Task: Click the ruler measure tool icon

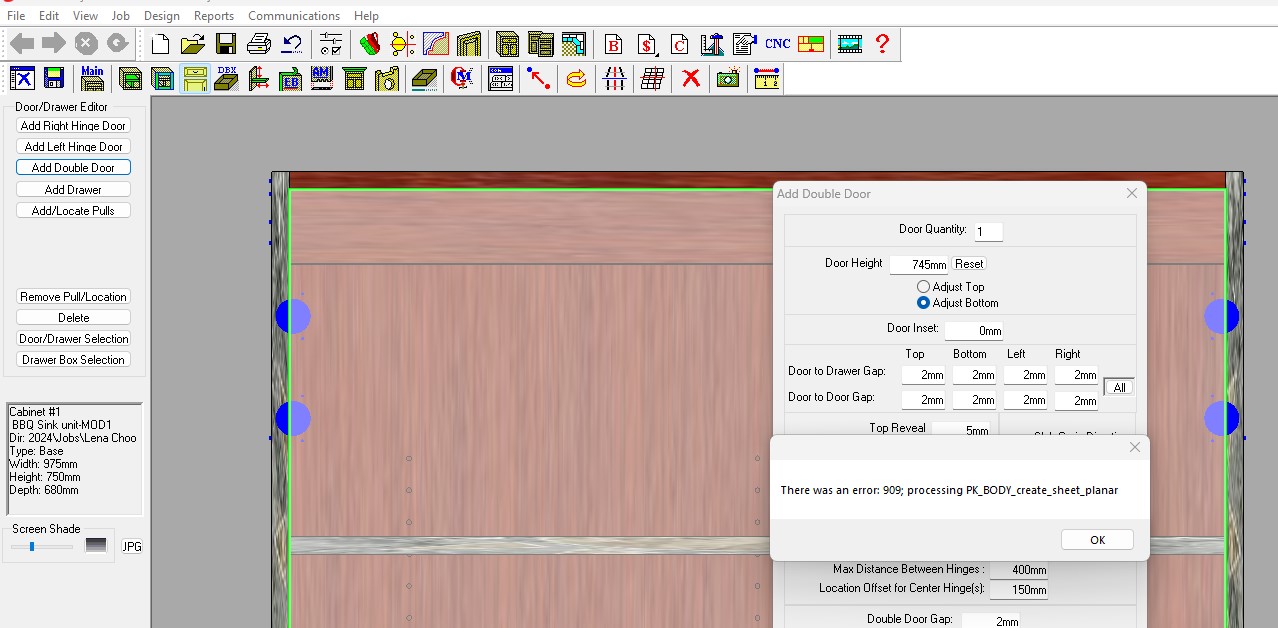Action: tap(766, 78)
